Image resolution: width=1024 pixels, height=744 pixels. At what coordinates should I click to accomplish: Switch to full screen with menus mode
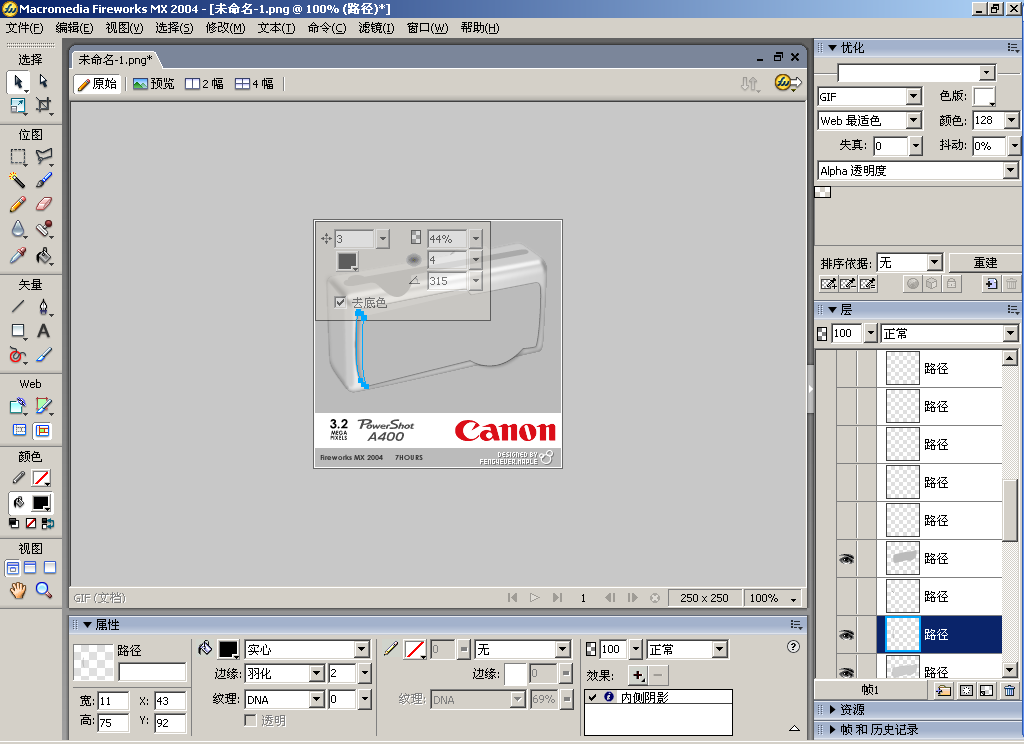(x=30, y=568)
